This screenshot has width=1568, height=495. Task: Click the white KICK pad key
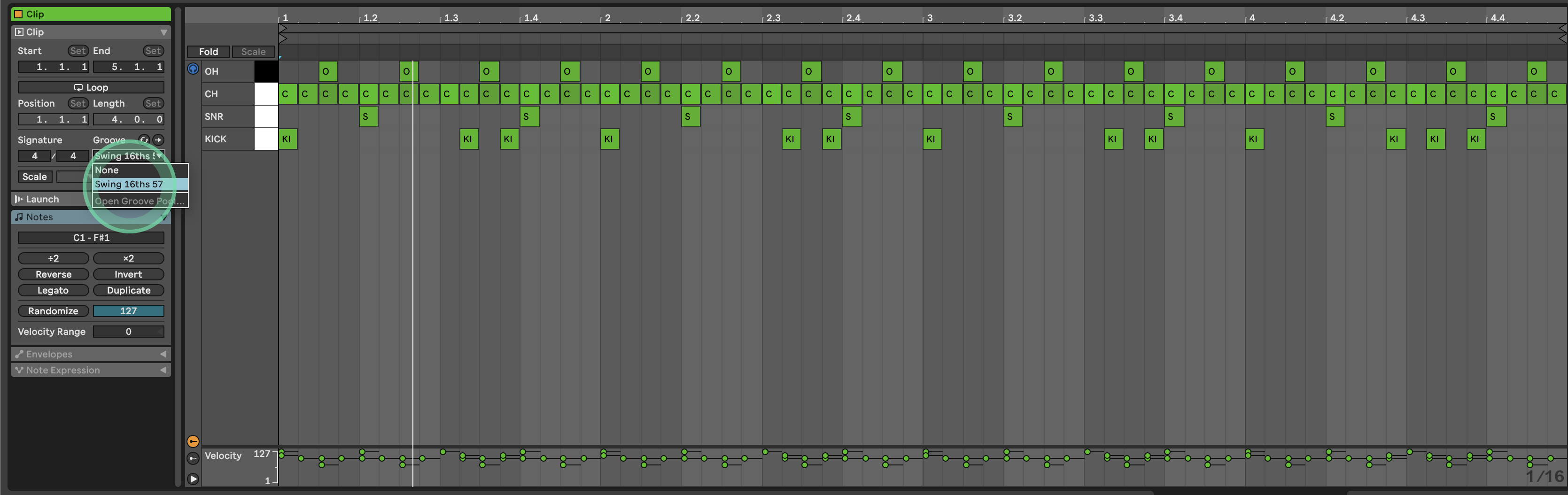266,139
